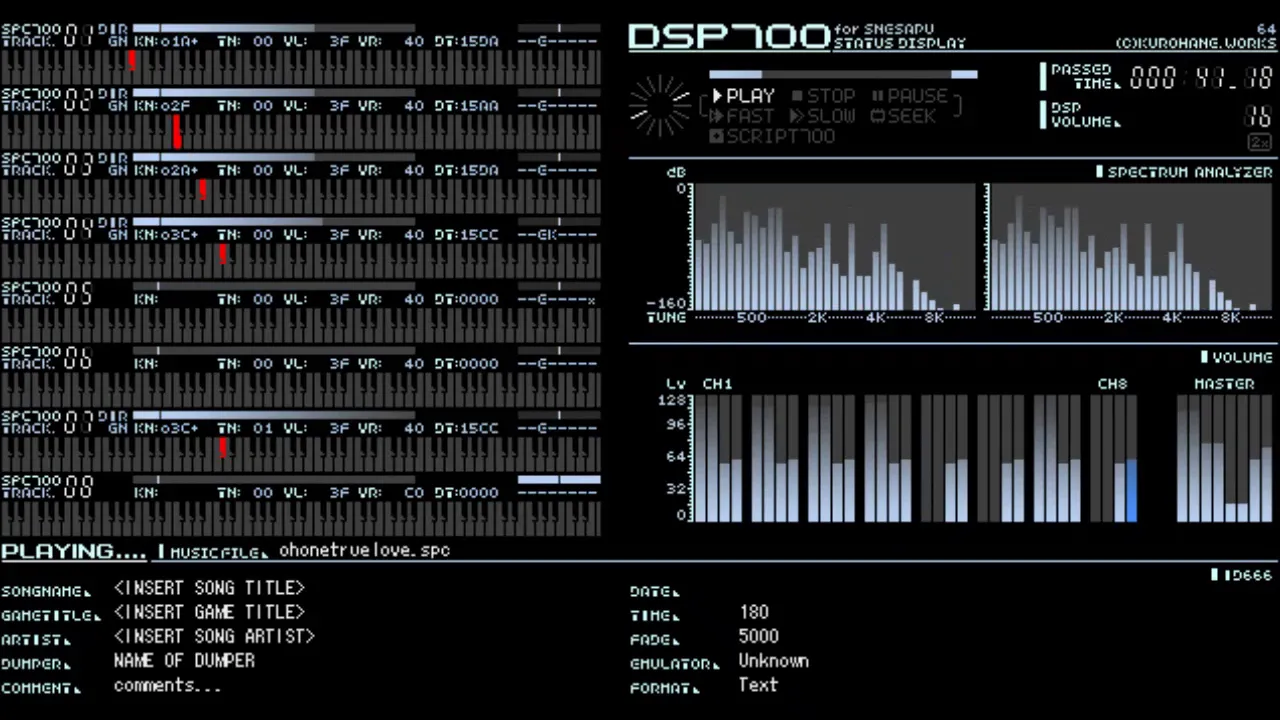Click the (C)KUROHANE.WORKS credit text
The image size is (1280, 720).
coord(1196,43)
